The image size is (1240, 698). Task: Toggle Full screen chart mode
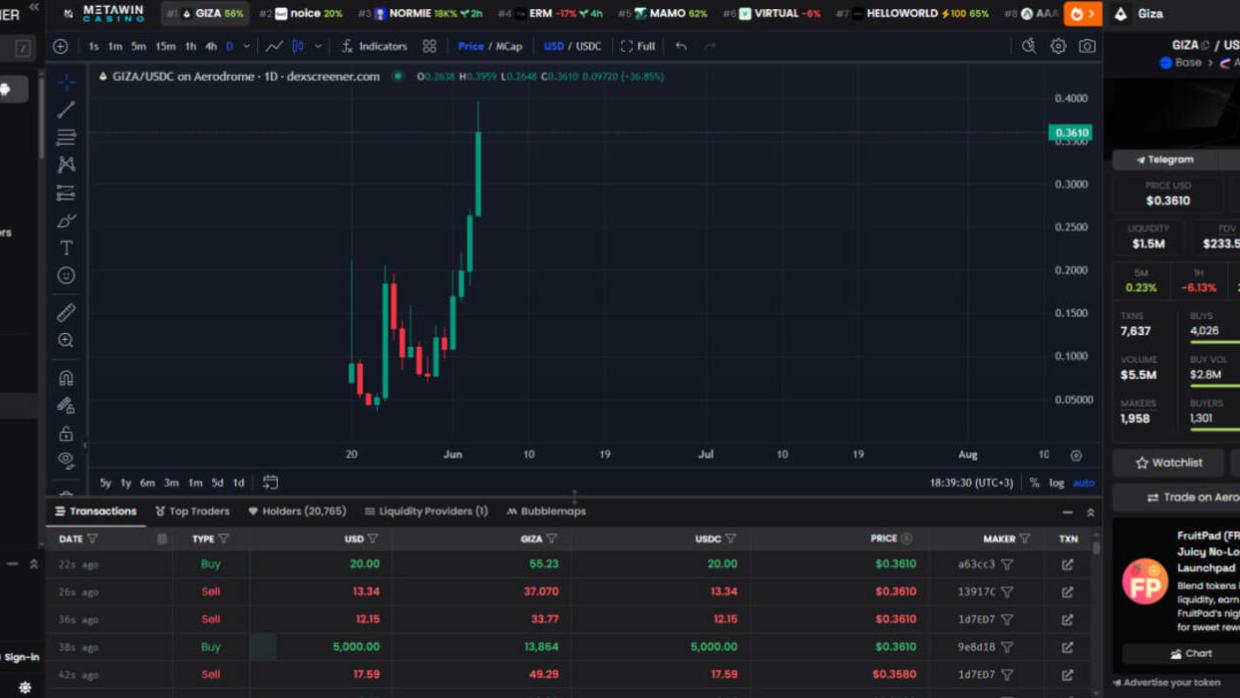pyautogui.click(x=638, y=46)
